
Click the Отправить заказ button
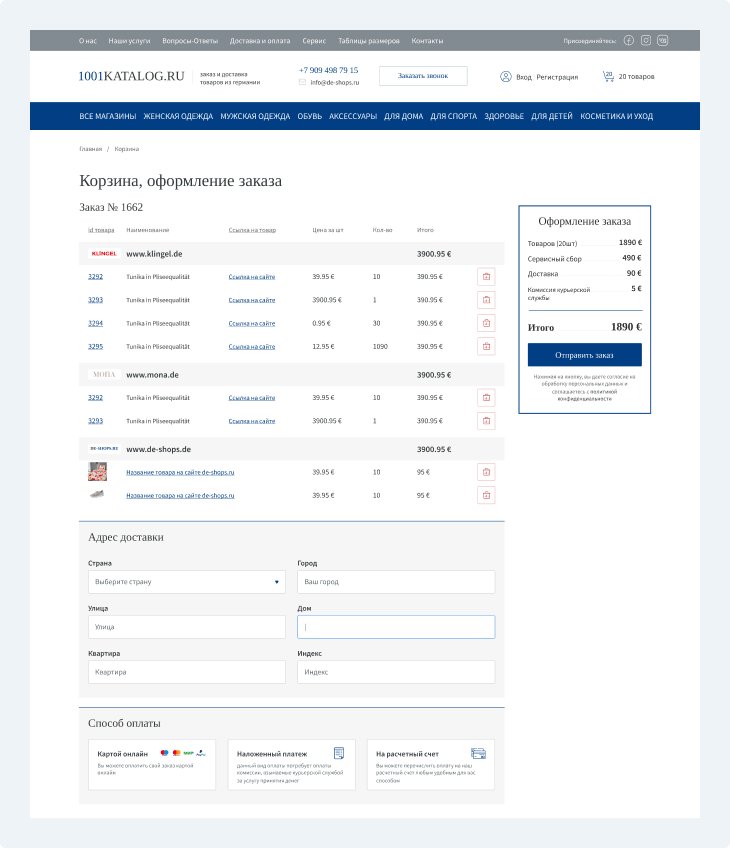[584, 355]
